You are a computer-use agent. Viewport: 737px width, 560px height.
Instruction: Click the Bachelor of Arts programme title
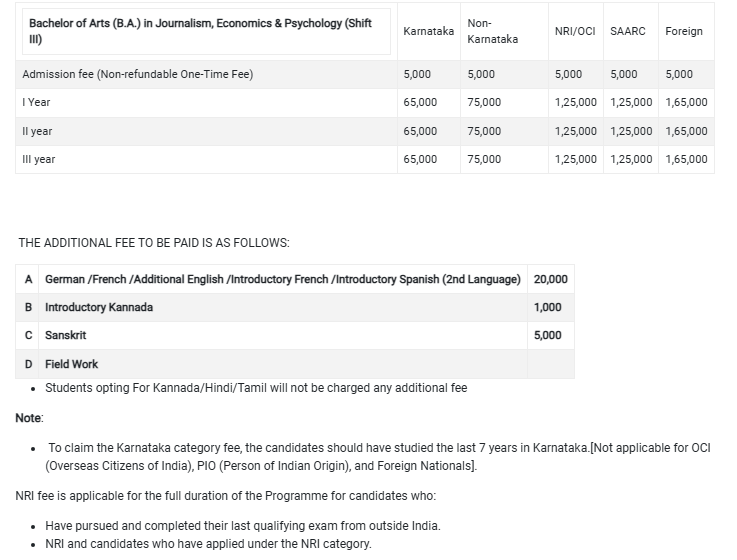pos(200,31)
